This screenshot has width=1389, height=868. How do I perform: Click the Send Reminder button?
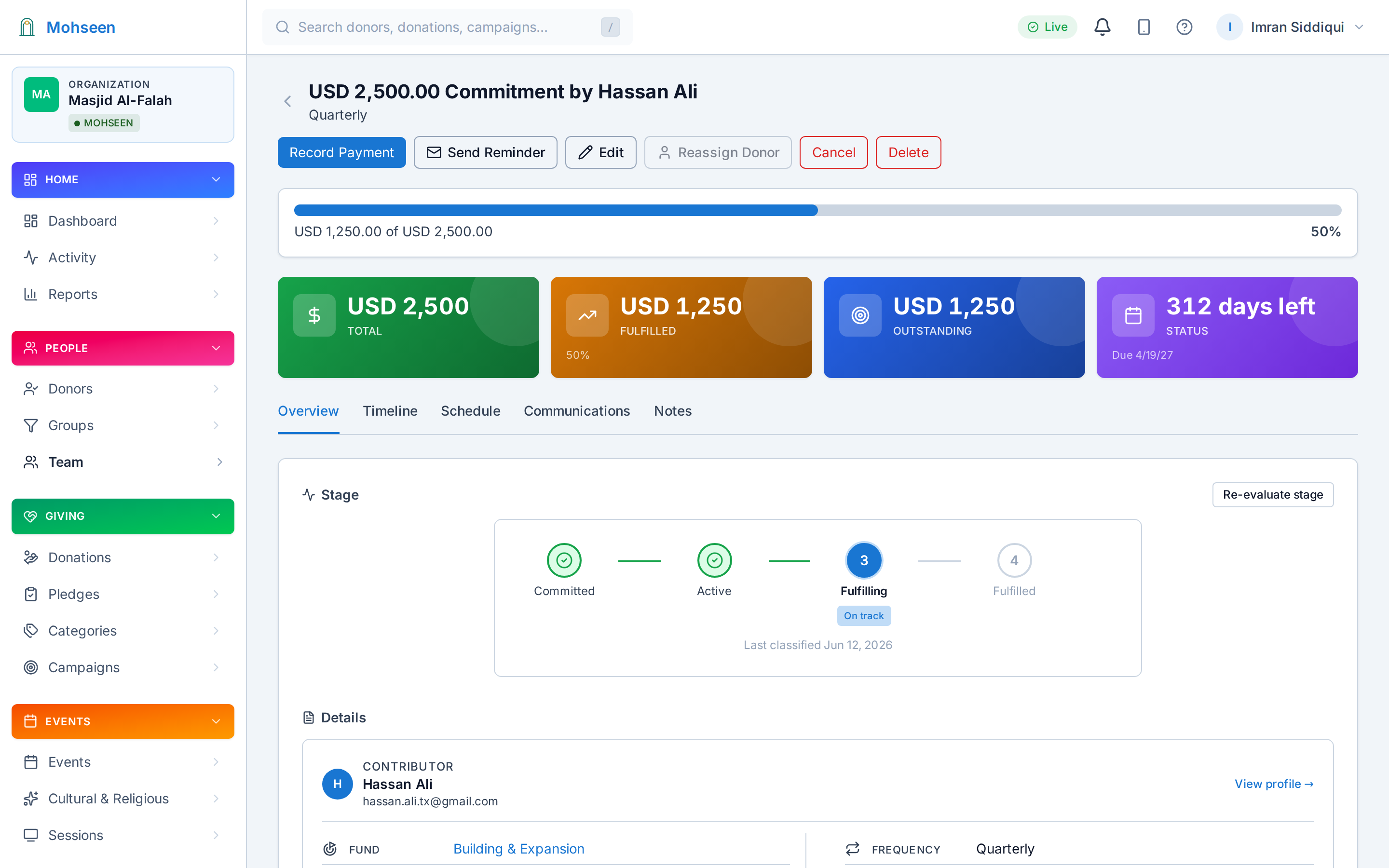(x=485, y=152)
